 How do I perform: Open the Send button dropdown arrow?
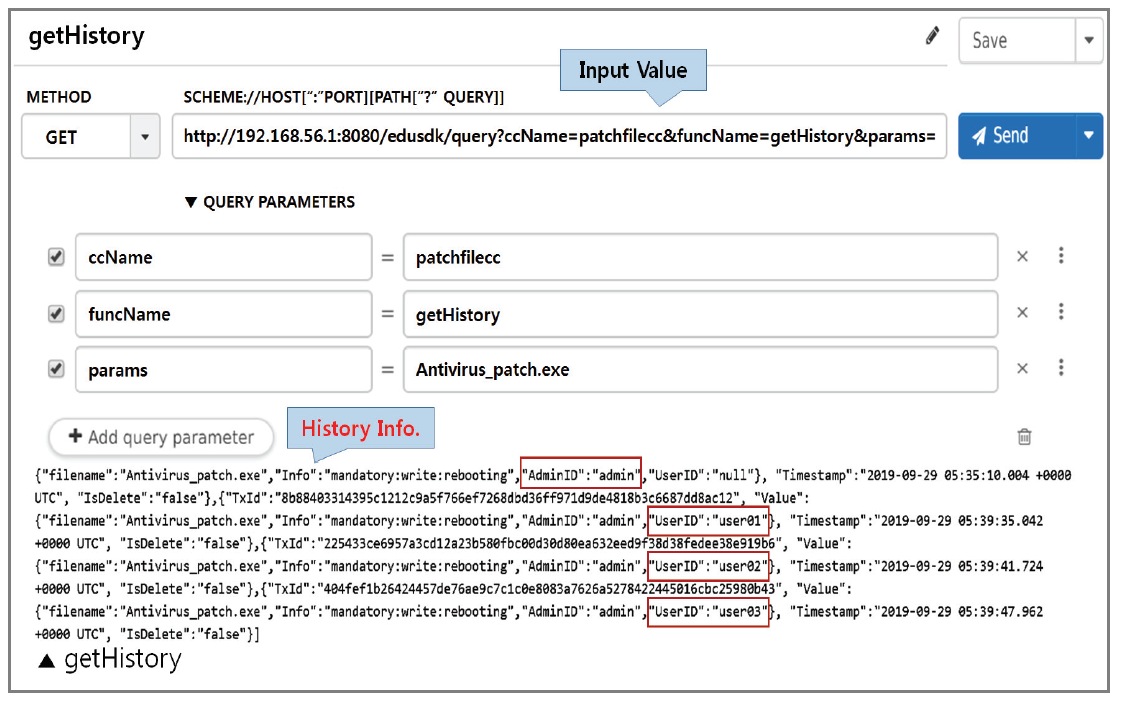tap(1088, 136)
